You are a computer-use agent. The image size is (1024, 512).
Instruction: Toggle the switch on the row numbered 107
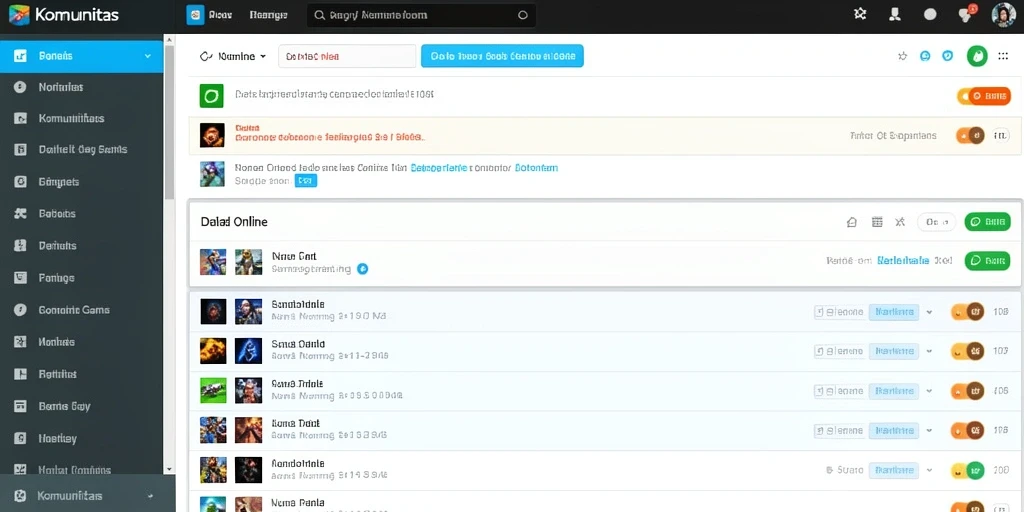click(x=968, y=351)
